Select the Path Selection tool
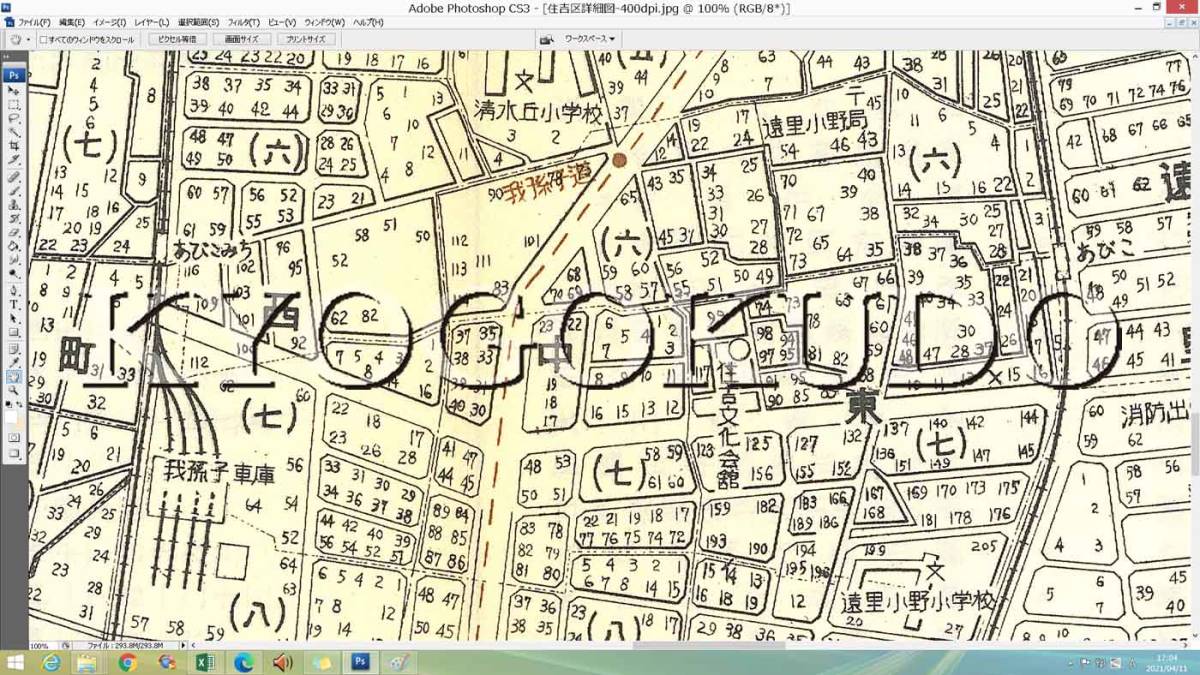 [14, 318]
